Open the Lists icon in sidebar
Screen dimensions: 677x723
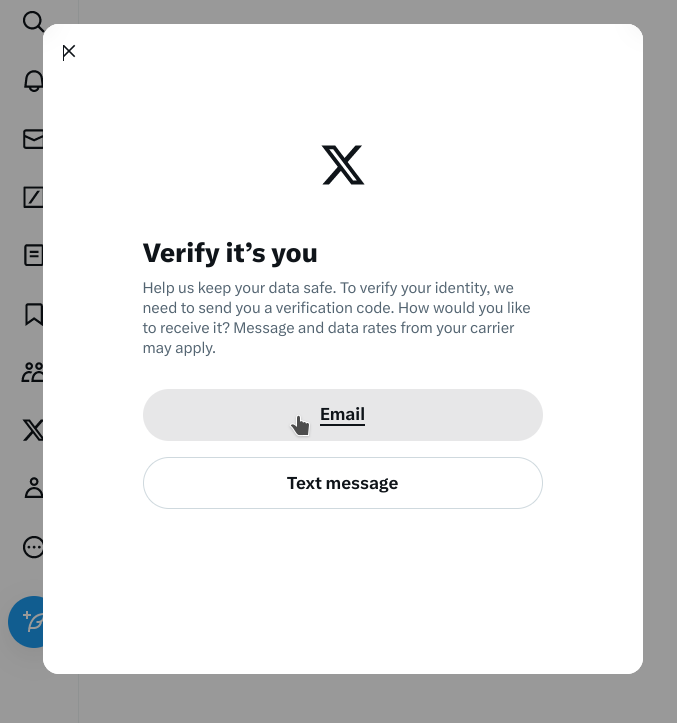click(33, 255)
